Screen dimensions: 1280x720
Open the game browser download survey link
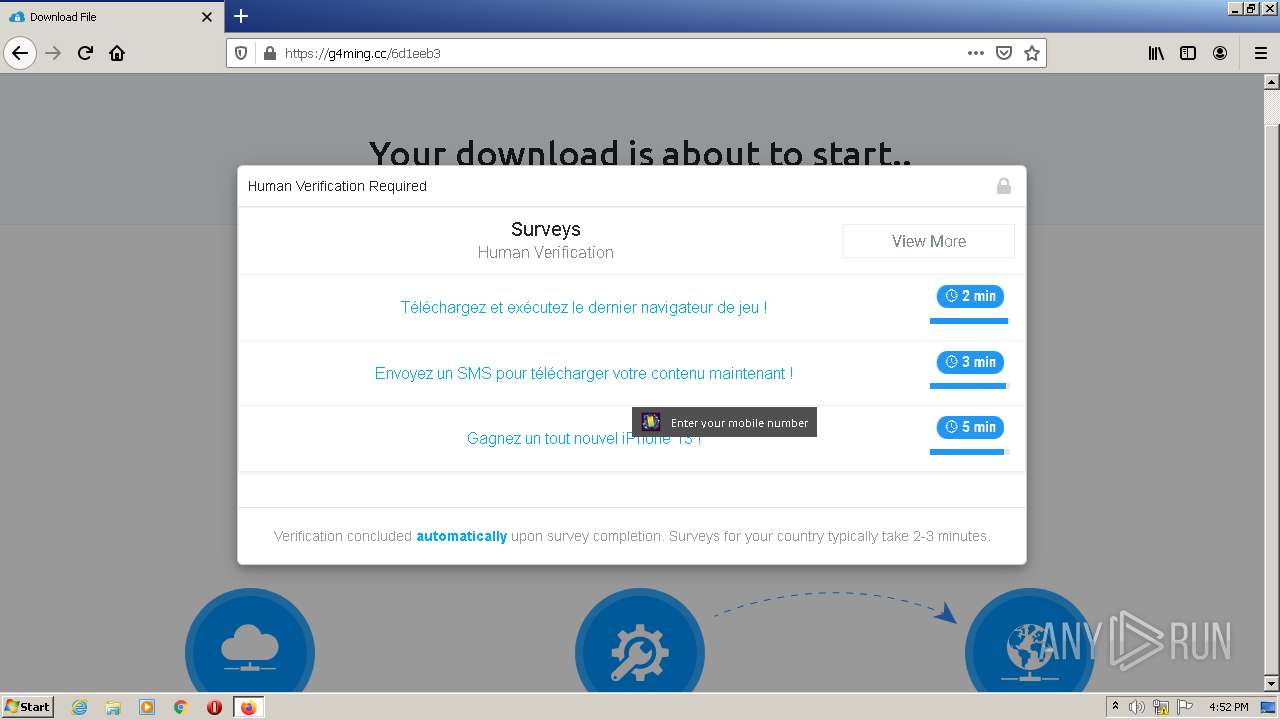584,307
